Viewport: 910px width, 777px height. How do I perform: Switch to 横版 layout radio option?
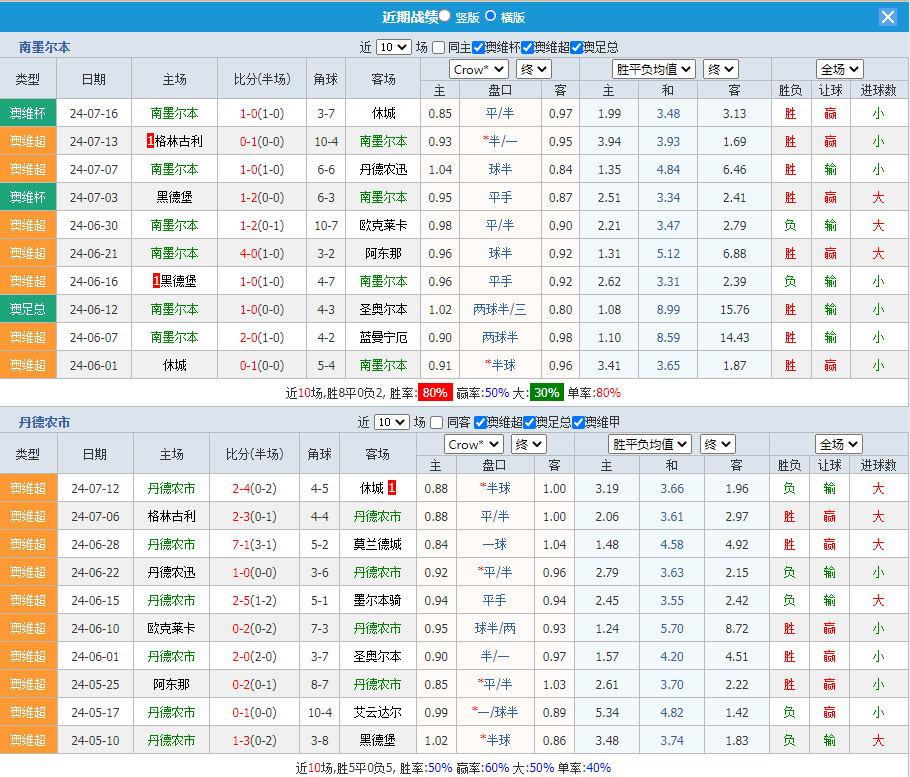point(490,16)
